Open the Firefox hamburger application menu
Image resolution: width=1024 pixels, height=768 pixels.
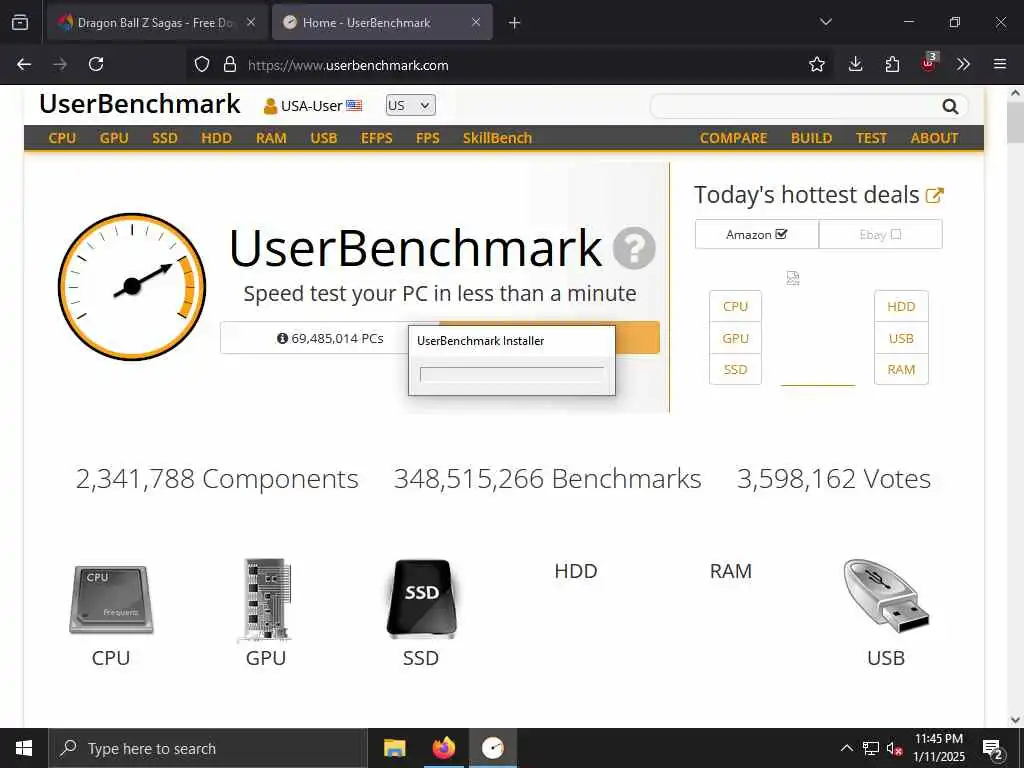(x=1000, y=64)
